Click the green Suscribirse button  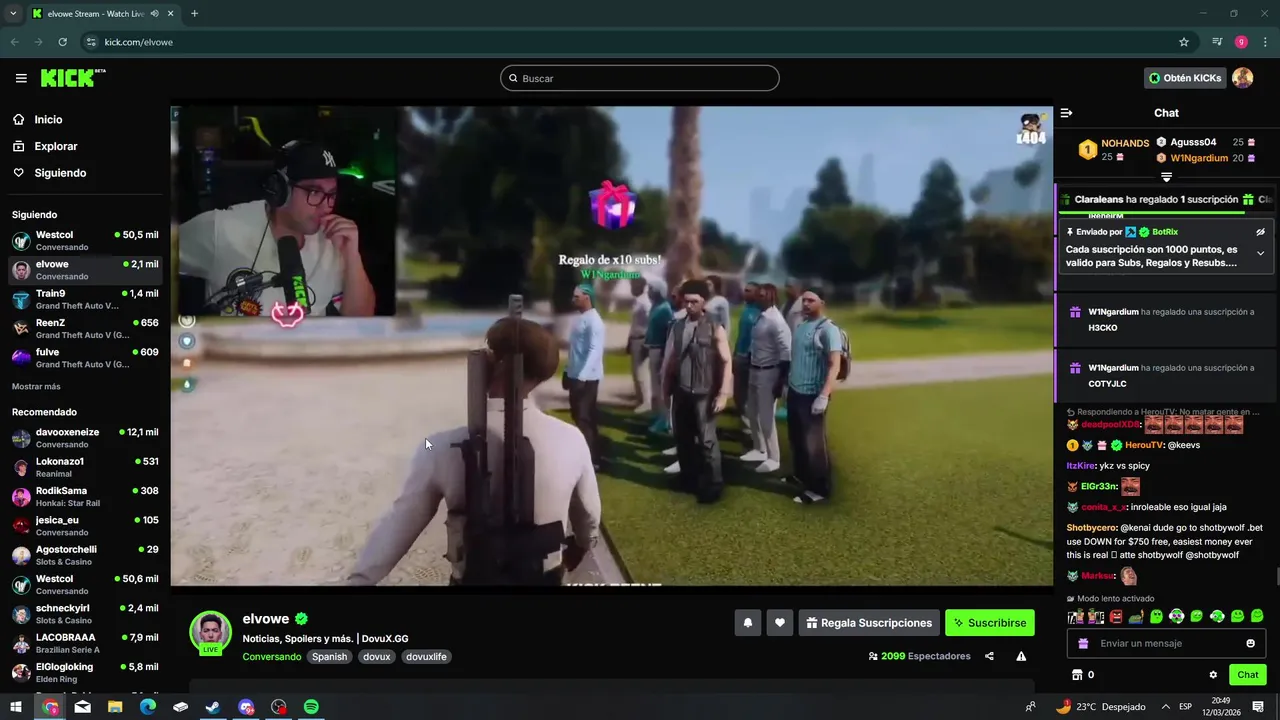(990, 623)
